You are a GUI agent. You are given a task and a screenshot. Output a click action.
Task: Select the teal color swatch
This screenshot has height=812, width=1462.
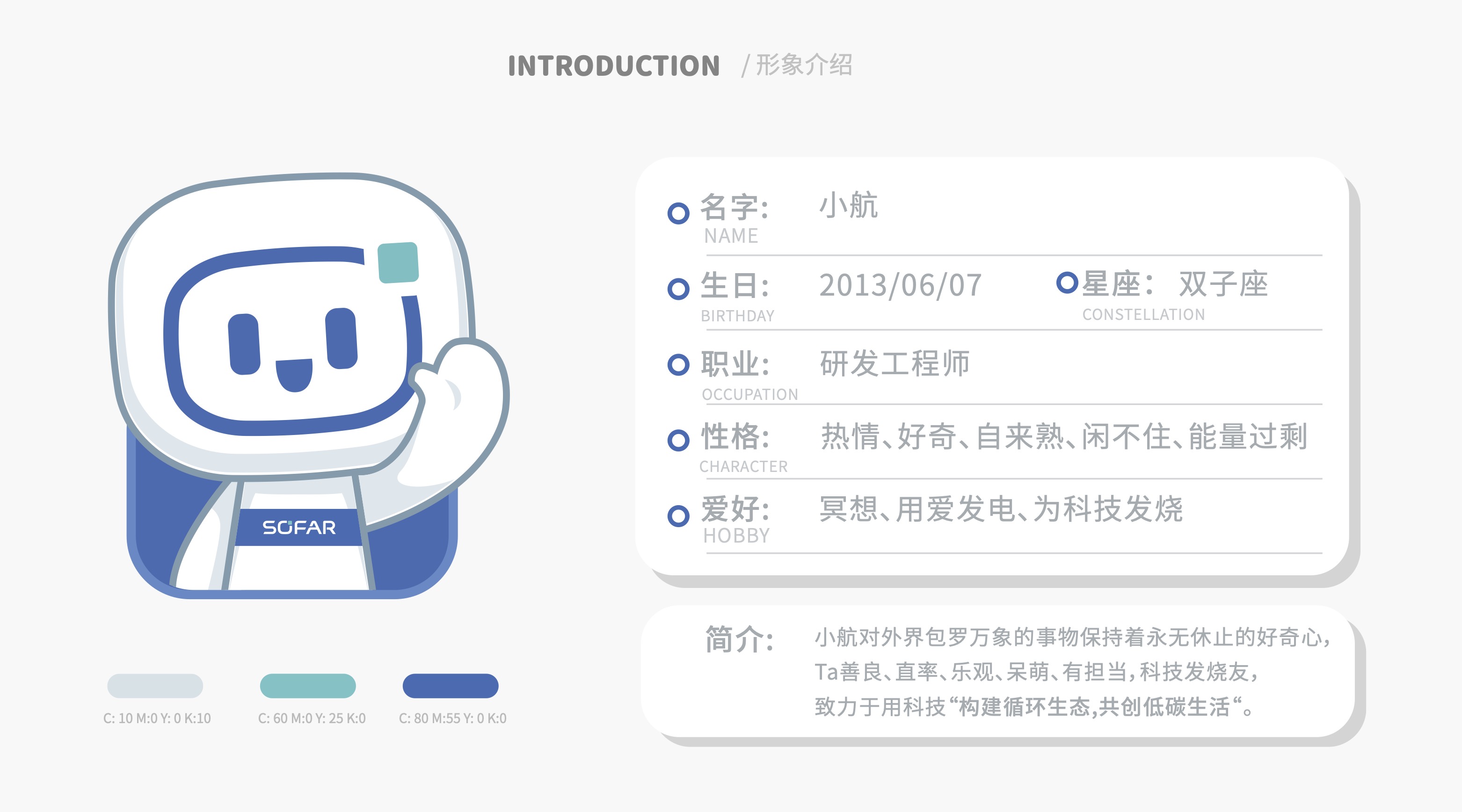click(x=308, y=685)
